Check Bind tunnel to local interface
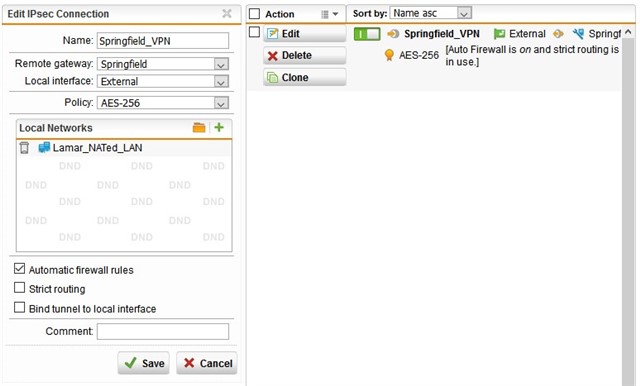This screenshot has width=640, height=386. [x=19, y=307]
